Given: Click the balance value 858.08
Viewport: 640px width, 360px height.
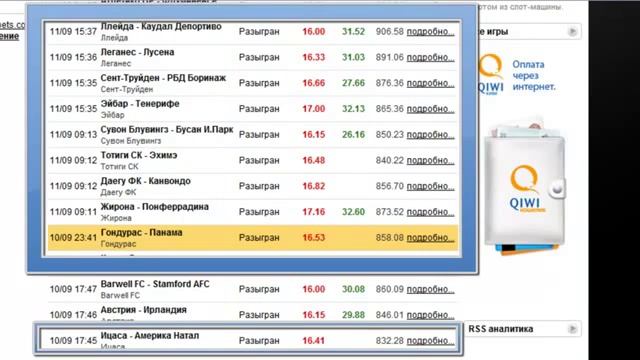Looking at the screenshot, I should click(x=389, y=237).
